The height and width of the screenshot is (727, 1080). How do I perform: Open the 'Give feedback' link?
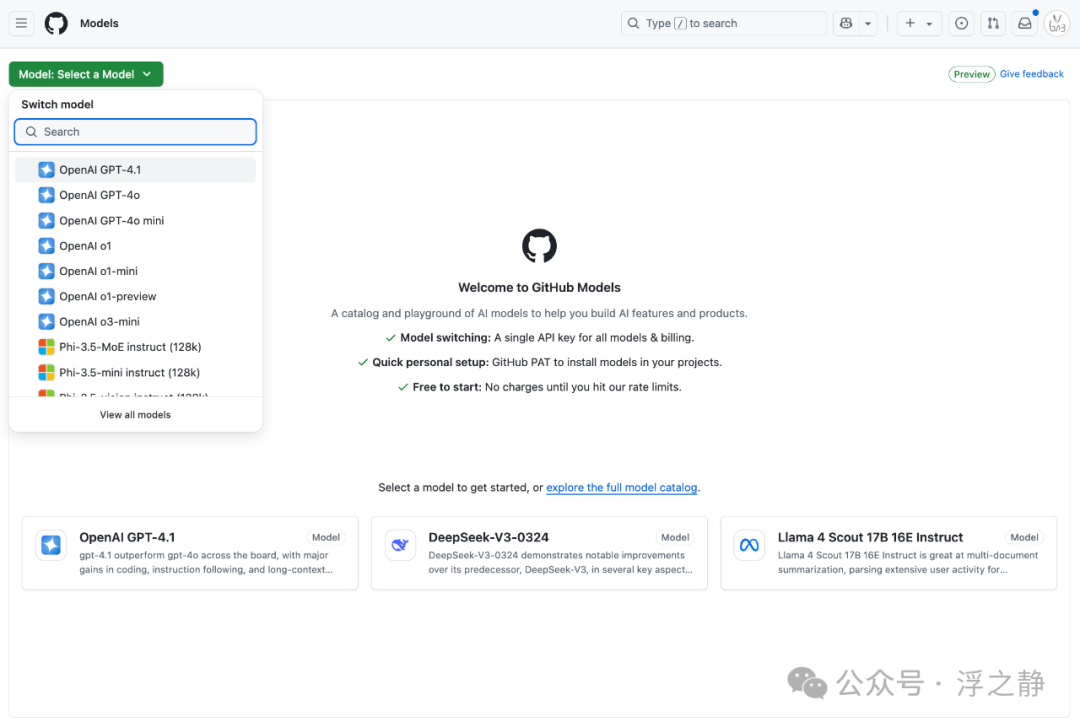(1031, 74)
